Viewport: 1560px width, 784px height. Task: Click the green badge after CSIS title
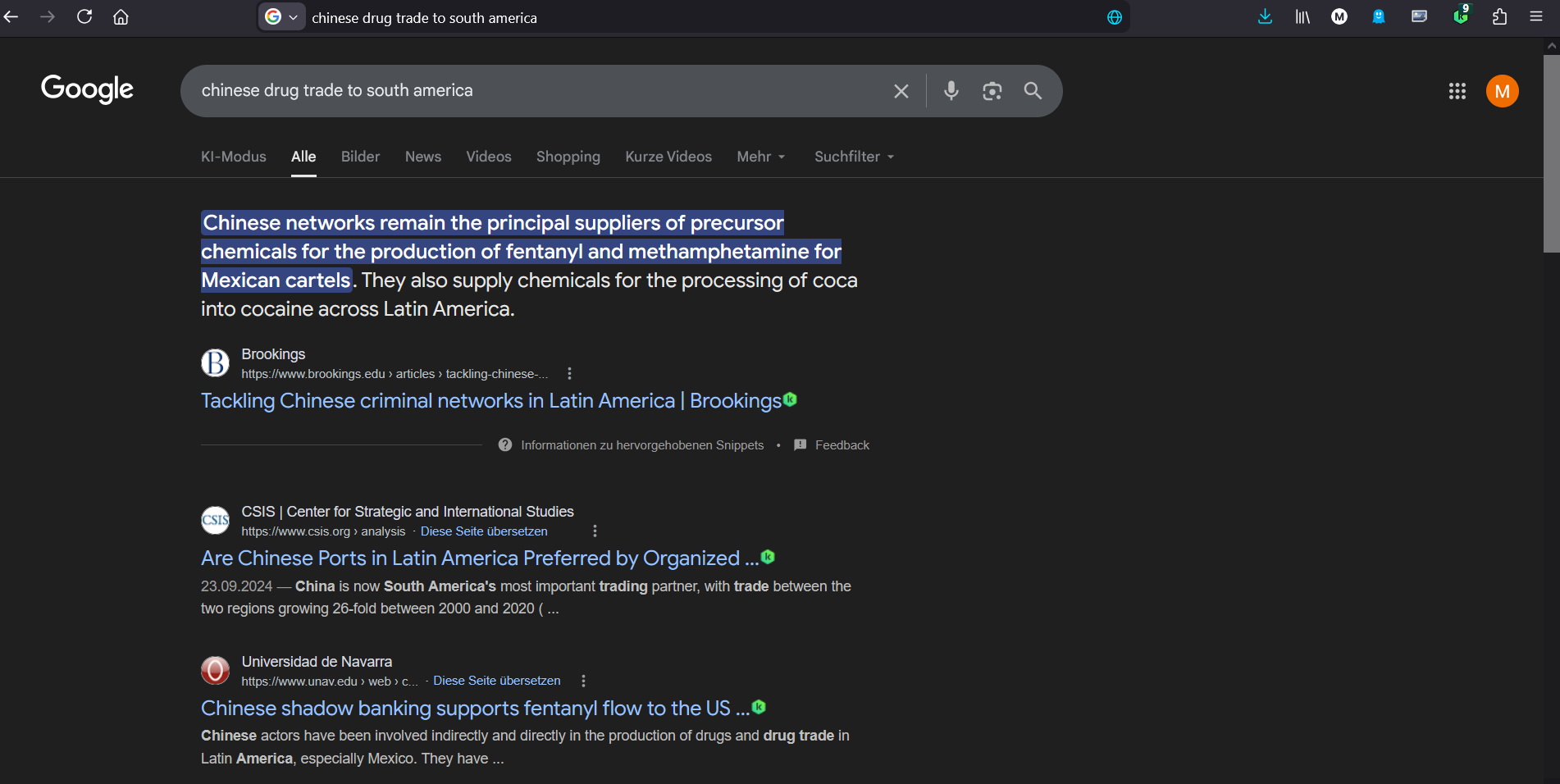(x=768, y=557)
